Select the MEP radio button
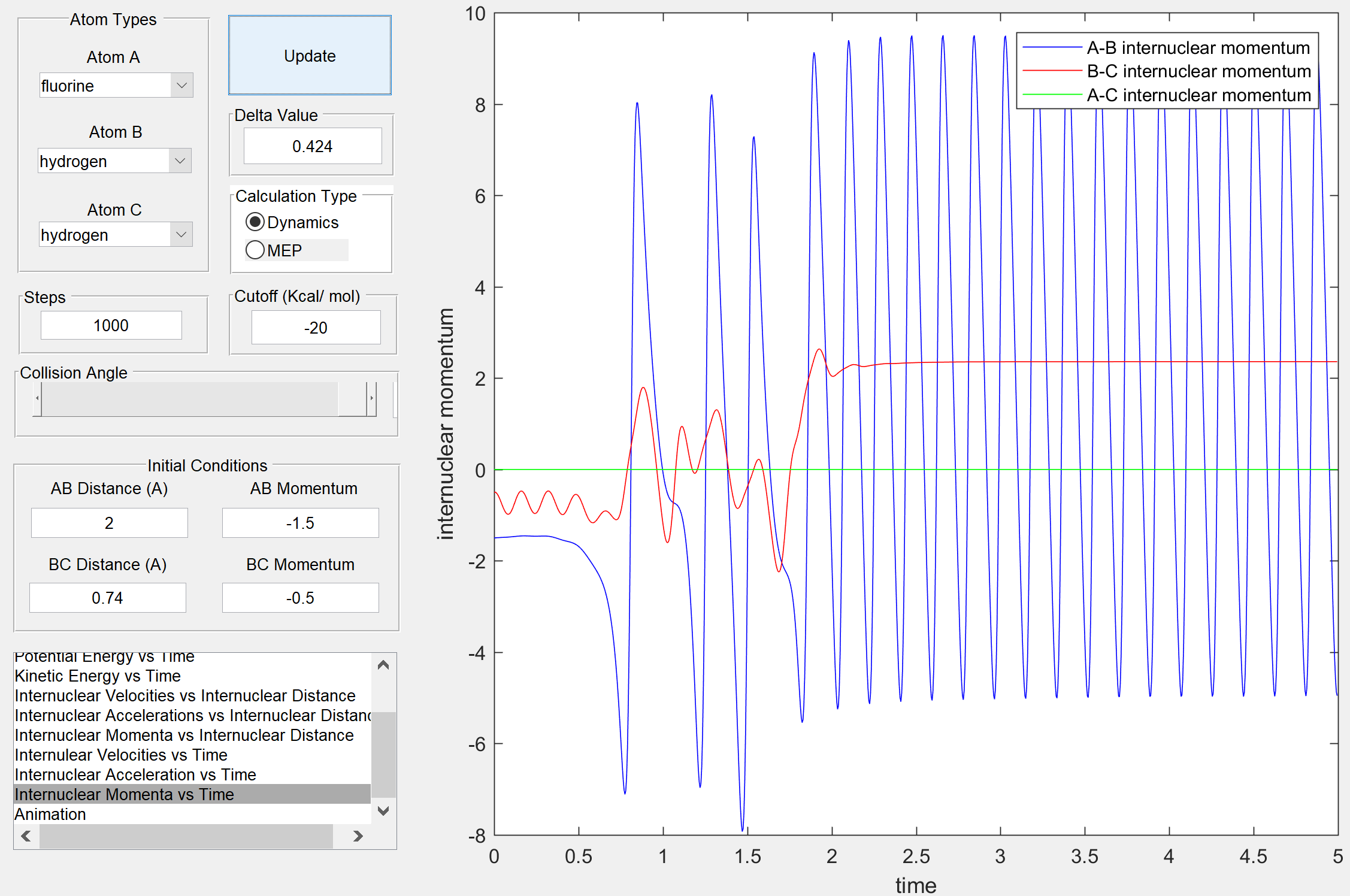 pyautogui.click(x=256, y=250)
